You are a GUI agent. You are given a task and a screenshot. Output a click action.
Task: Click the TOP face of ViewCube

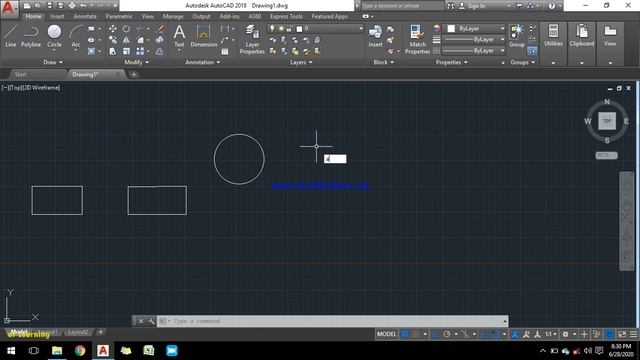(607, 121)
